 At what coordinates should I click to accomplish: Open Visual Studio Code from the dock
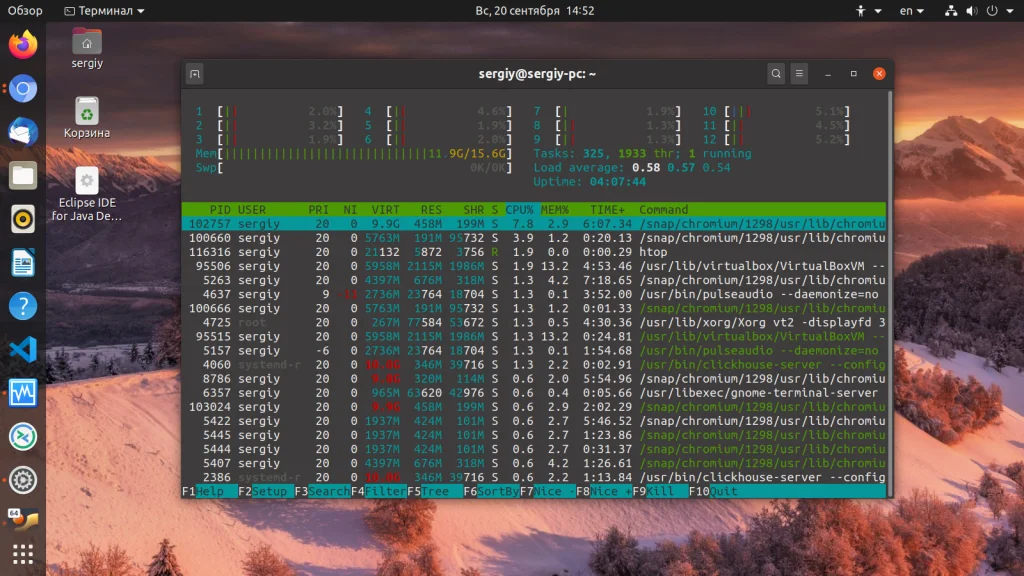tap(23, 349)
